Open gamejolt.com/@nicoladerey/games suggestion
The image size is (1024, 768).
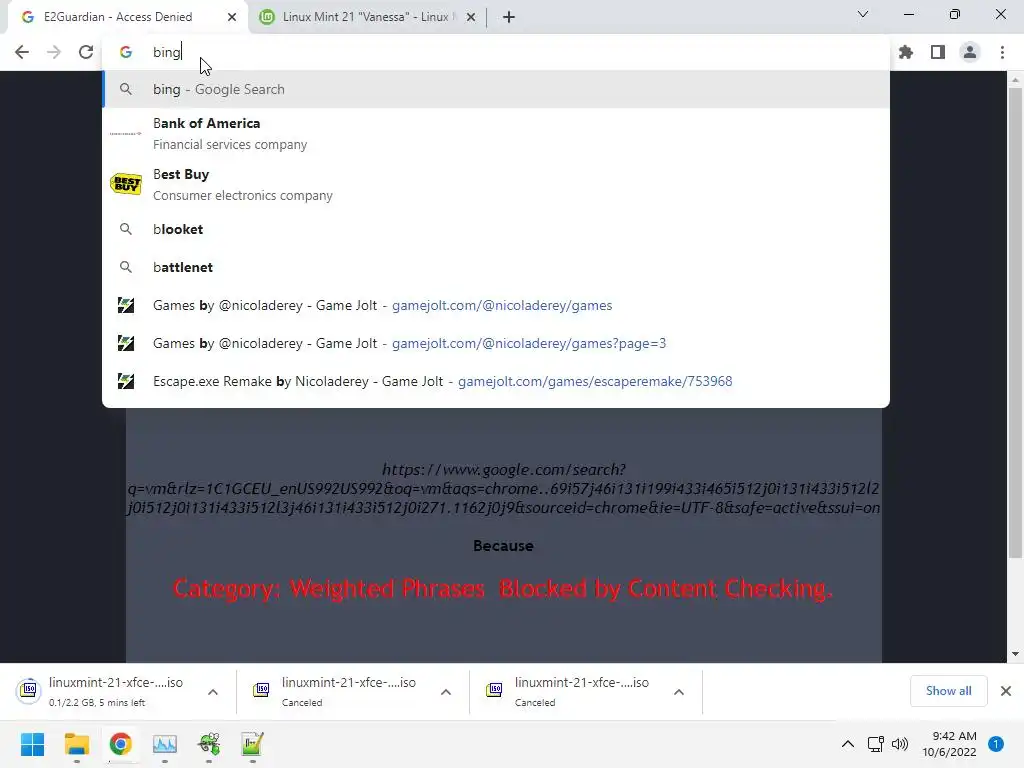tap(496, 305)
